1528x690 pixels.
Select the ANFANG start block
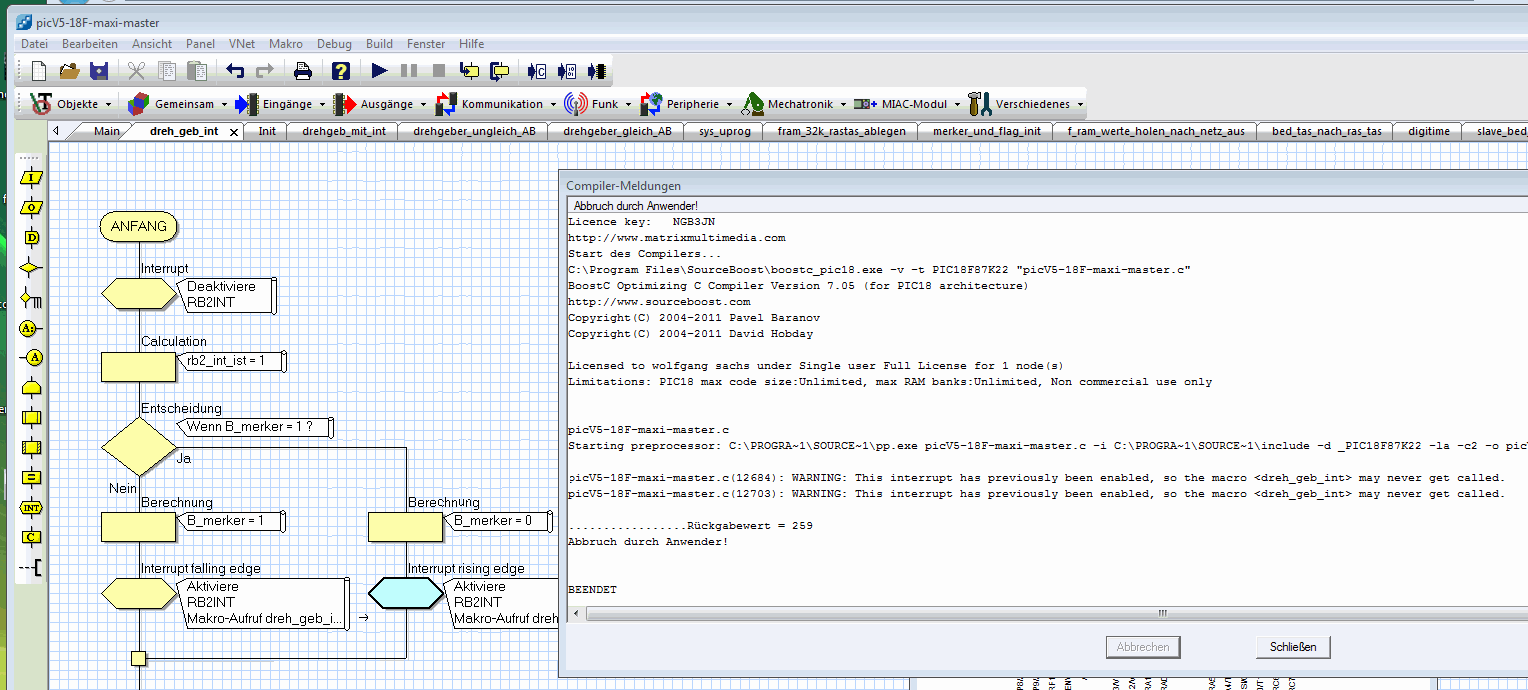139,227
